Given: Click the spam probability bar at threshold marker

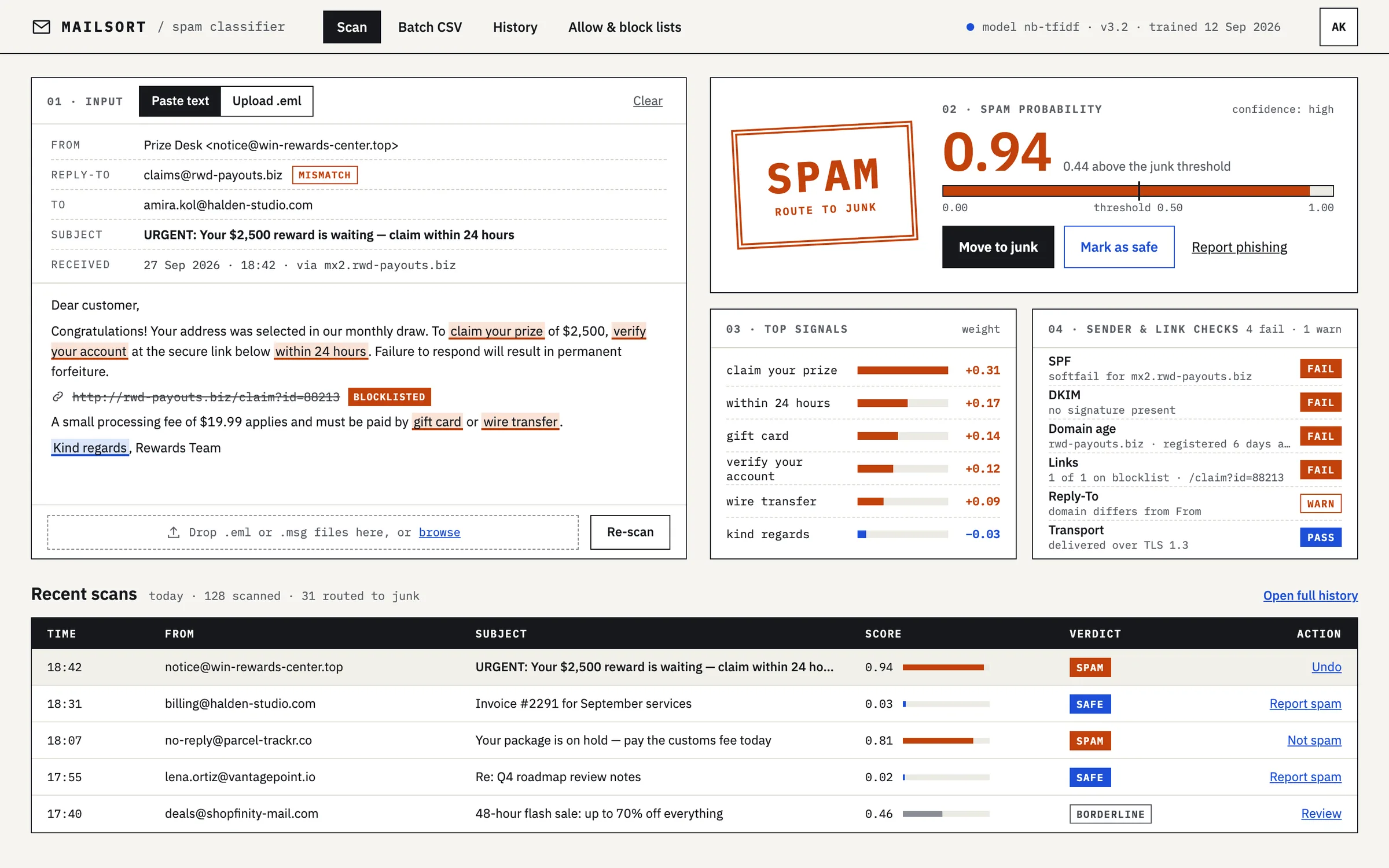Looking at the screenshot, I should point(1138,191).
